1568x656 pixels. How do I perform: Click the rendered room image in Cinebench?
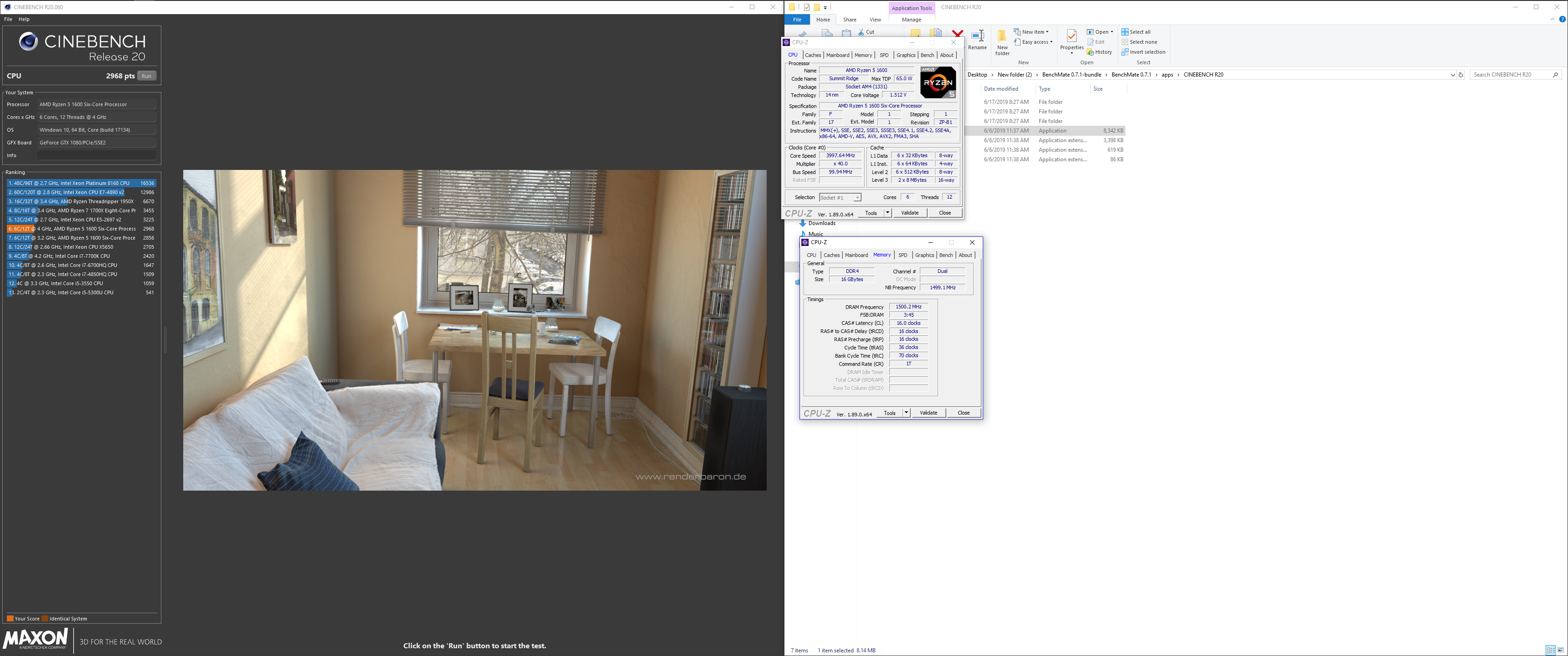pos(475,330)
